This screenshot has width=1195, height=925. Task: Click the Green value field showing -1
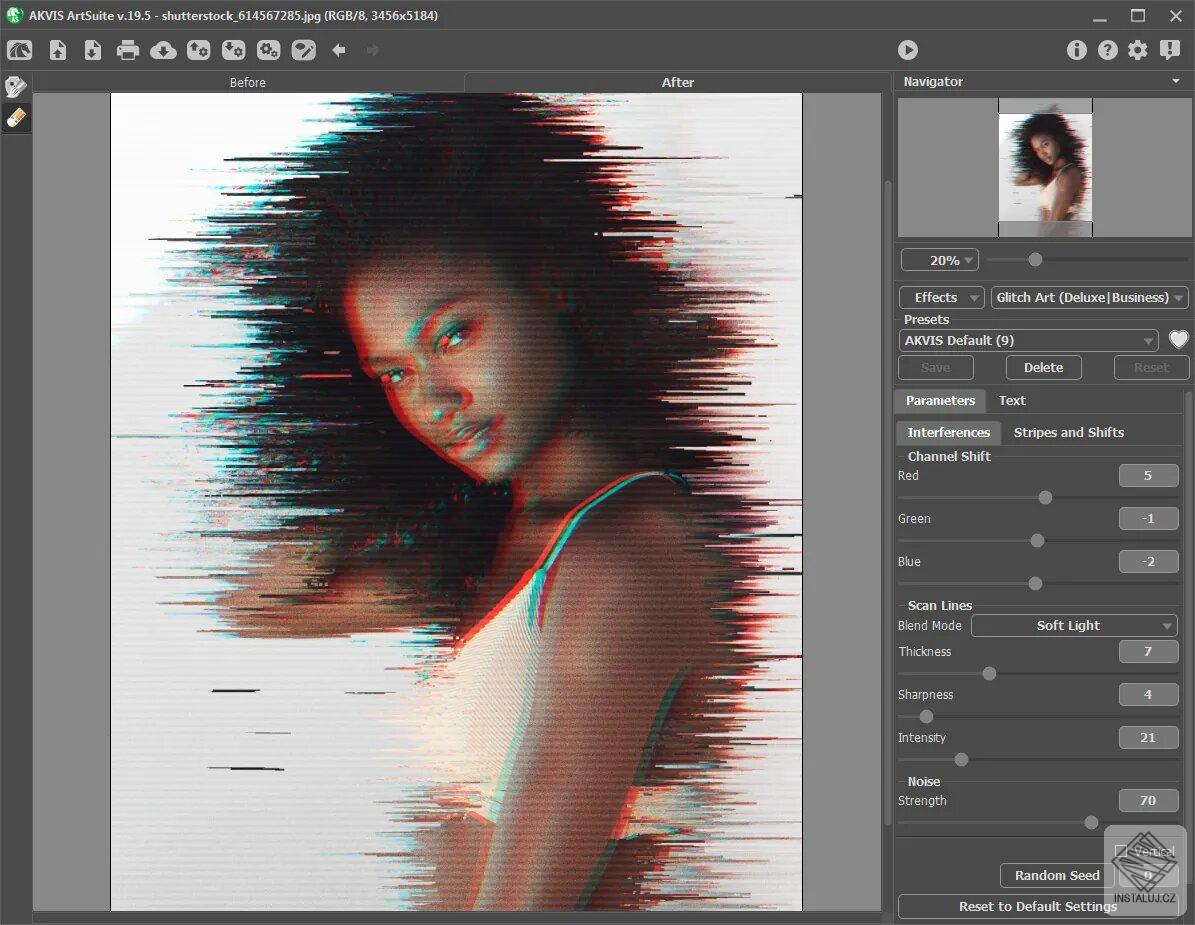(x=1149, y=518)
